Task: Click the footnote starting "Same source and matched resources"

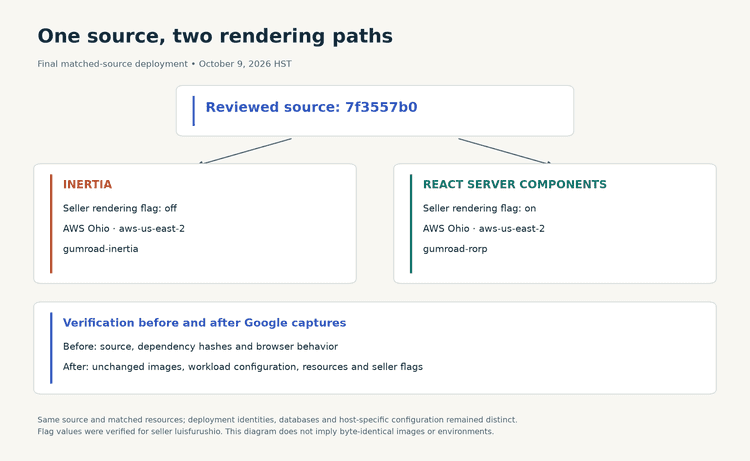Action: tap(277, 420)
